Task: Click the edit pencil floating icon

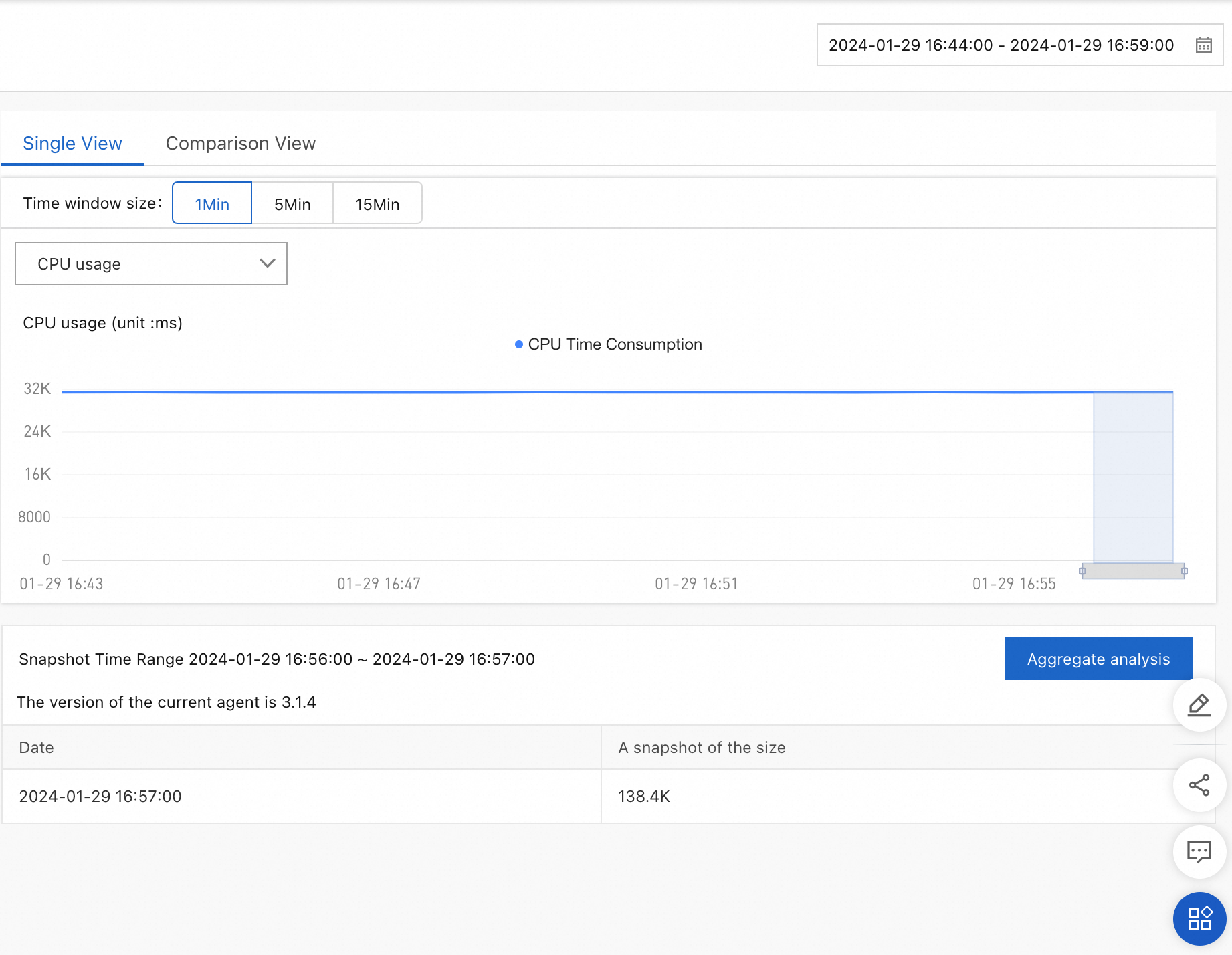Action: [x=1199, y=705]
